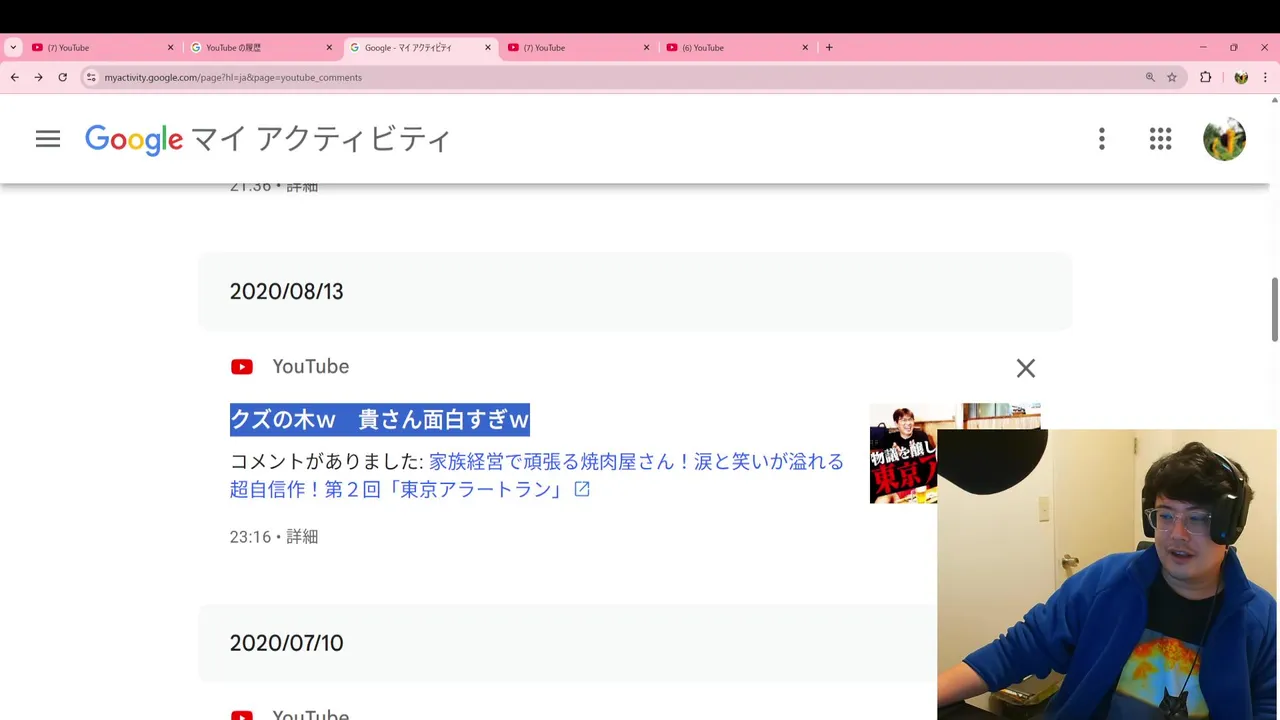Open the Chrome profile avatar in the toolbar

[1241, 77]
